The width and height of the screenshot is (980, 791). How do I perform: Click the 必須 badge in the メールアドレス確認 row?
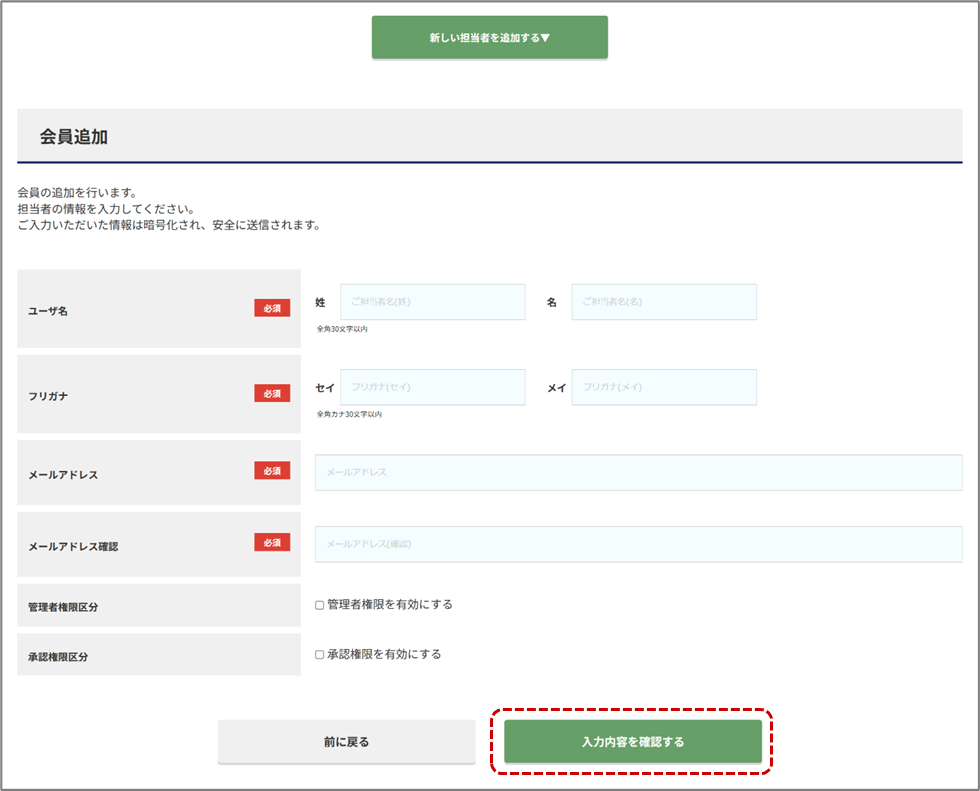[x=272, y=542]
